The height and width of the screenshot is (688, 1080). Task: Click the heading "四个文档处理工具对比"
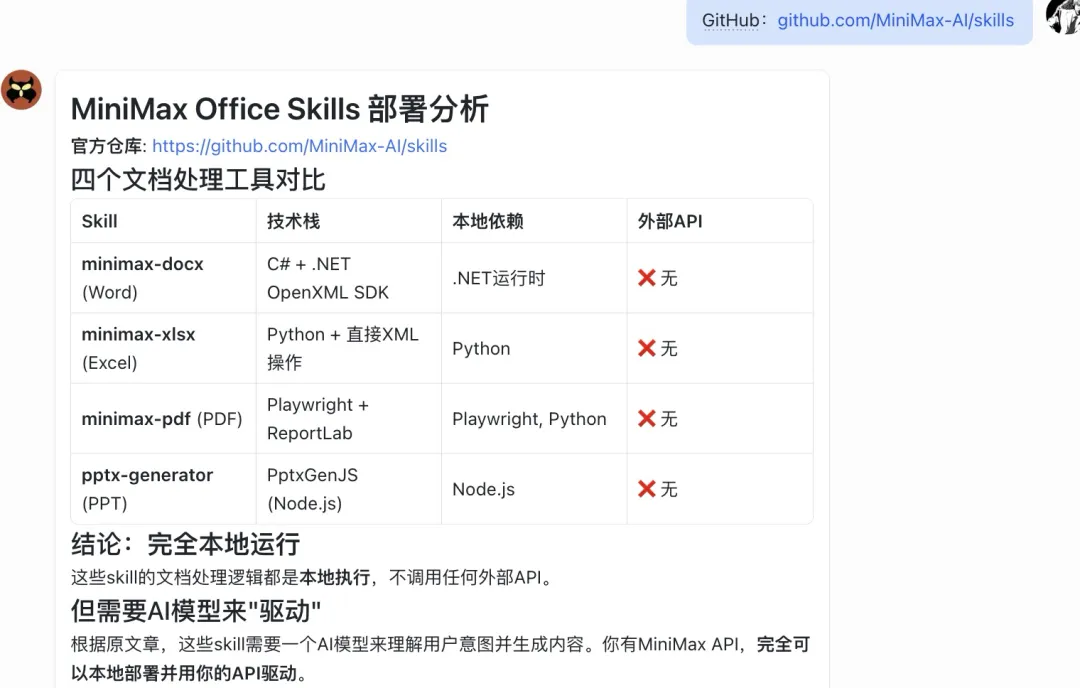click(x=198, y=180)
